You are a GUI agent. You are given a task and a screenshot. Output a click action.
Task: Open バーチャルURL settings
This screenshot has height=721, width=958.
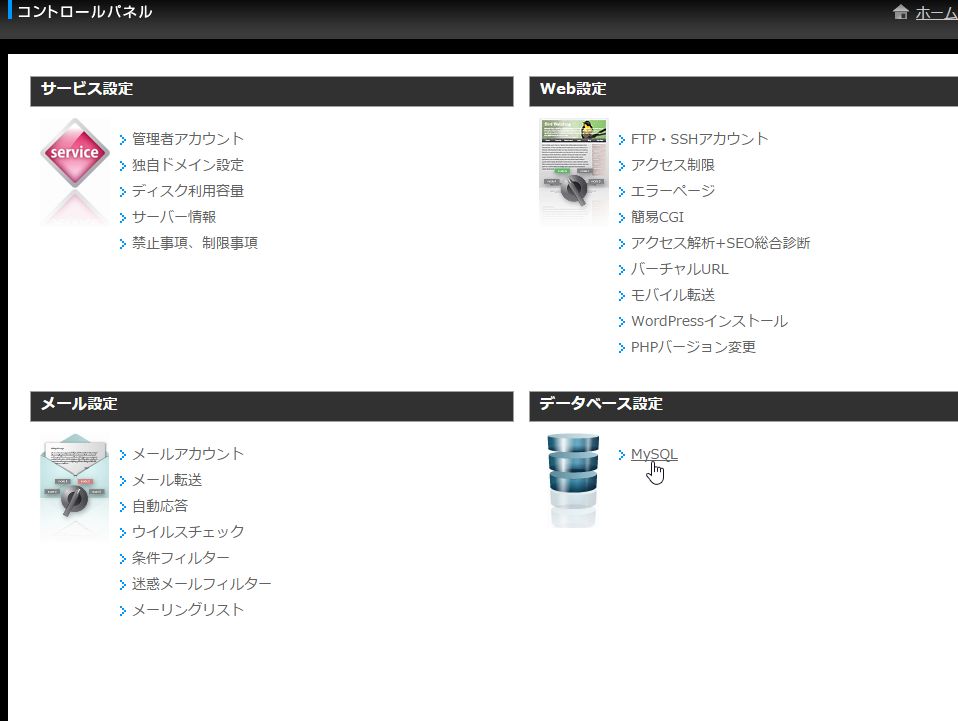(679, 269)
